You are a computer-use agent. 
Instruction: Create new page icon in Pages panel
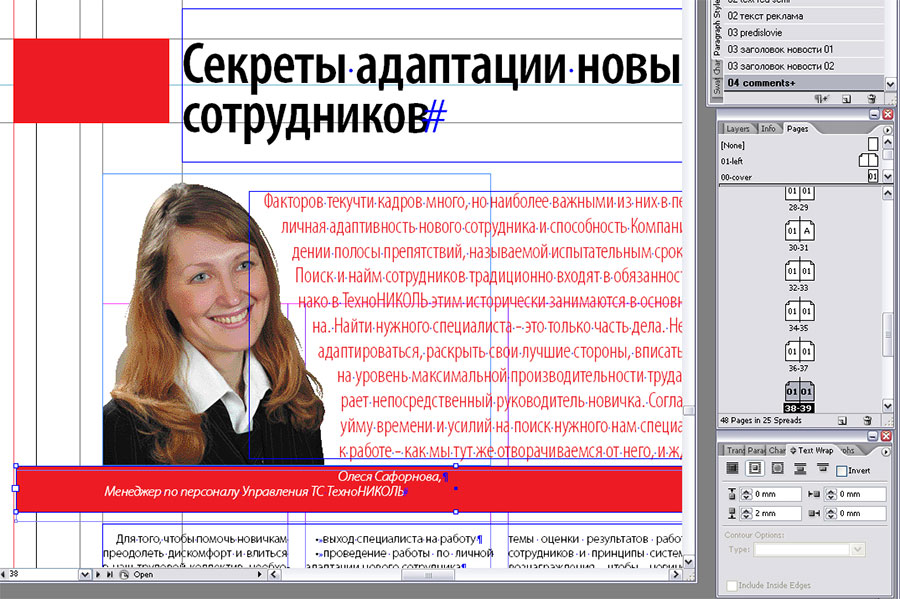(842, 421)
